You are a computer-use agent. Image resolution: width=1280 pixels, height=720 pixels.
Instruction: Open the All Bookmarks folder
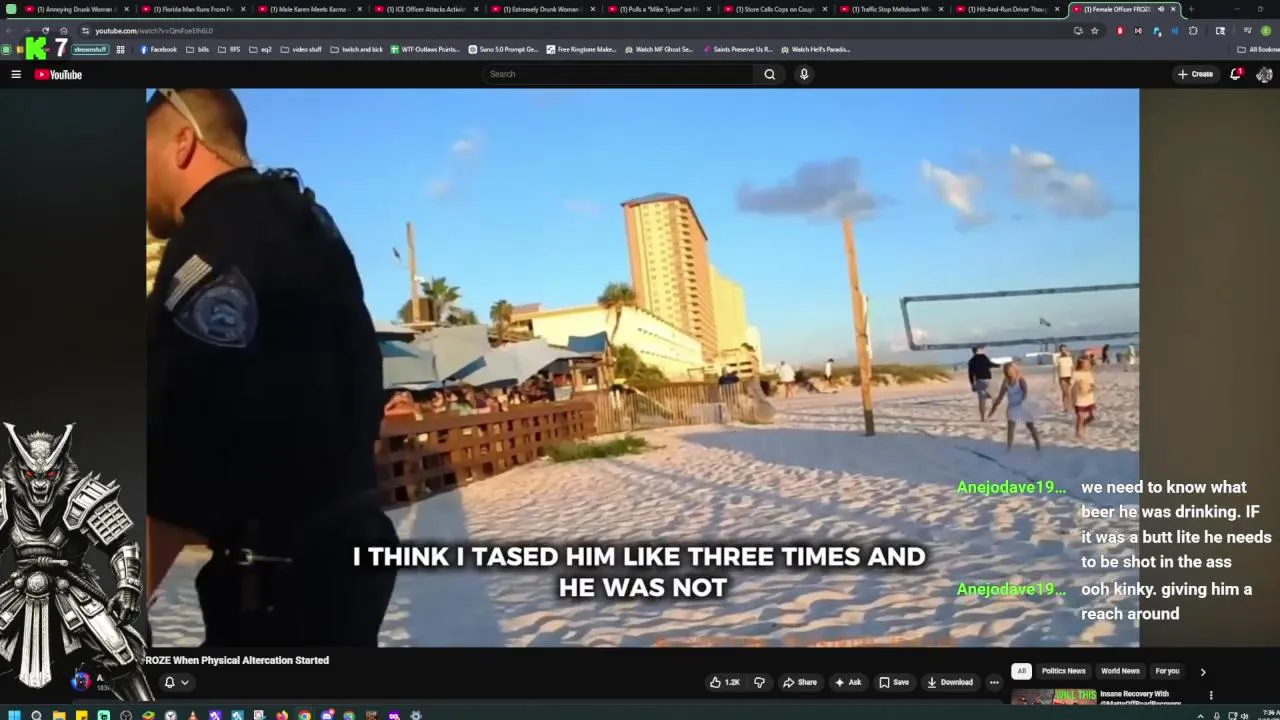pos(1257,49)
